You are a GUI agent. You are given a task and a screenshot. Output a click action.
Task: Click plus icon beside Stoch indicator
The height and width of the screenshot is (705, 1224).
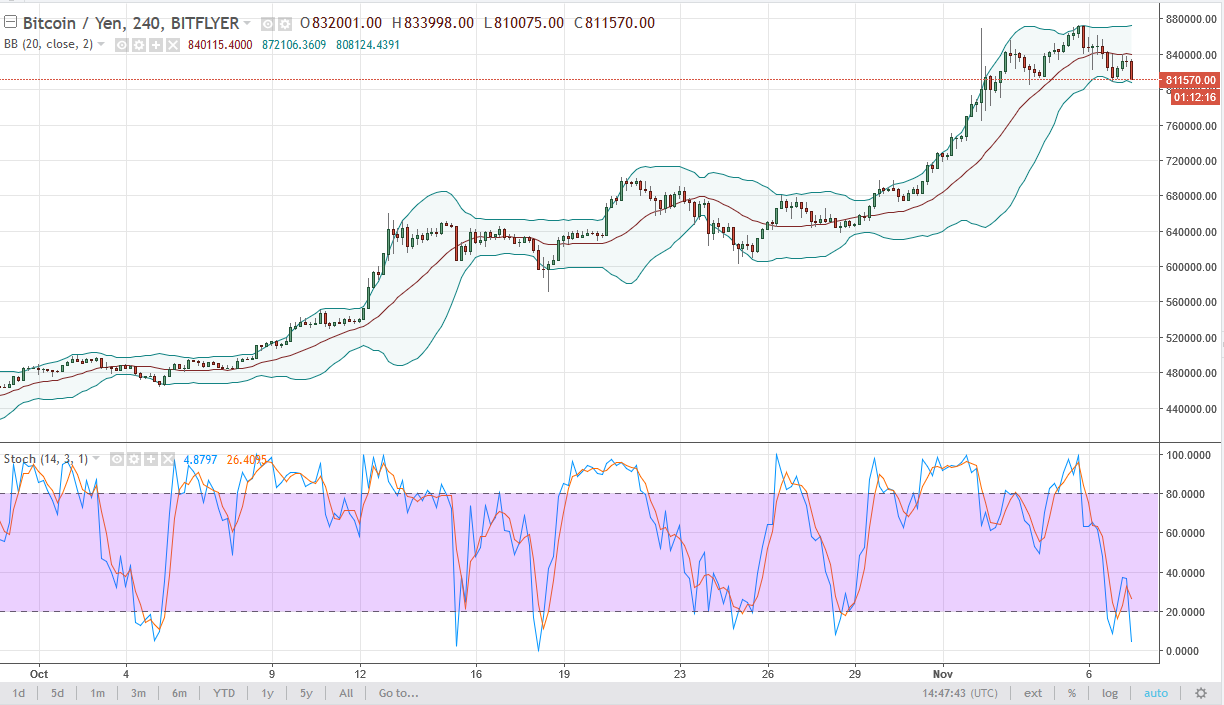click(x=150, y=460)
